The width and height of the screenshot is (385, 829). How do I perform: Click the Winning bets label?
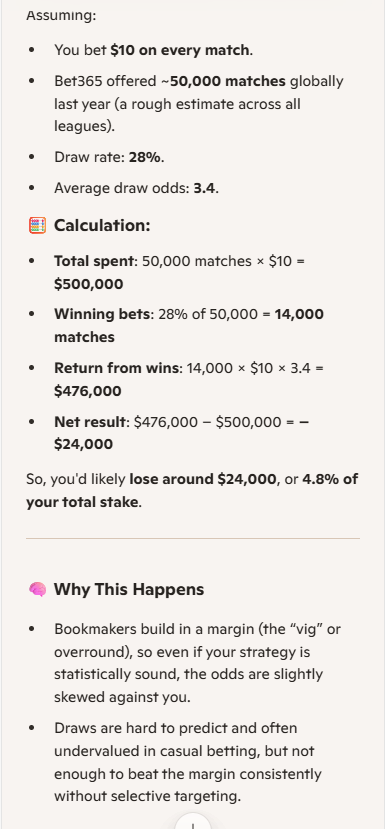[x=102, y=314]
